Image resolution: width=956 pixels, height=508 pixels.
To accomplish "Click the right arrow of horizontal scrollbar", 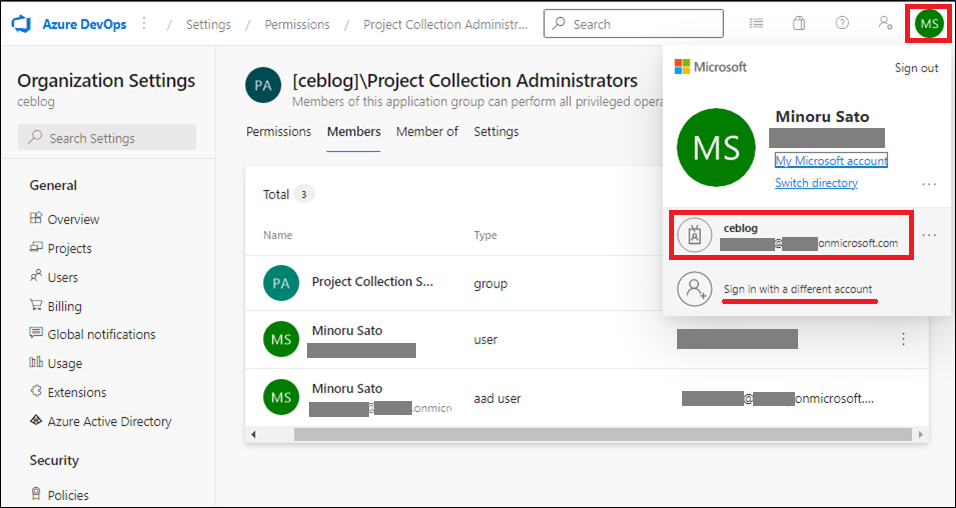I will tap(920, 434).
